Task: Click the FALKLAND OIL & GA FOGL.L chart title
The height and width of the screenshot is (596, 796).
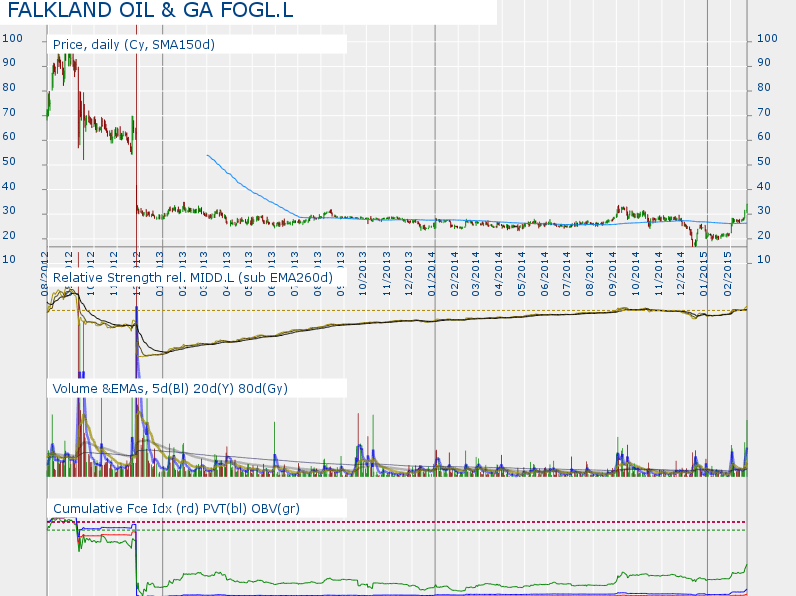Action: pyautogui.click(x=150, y=10)
